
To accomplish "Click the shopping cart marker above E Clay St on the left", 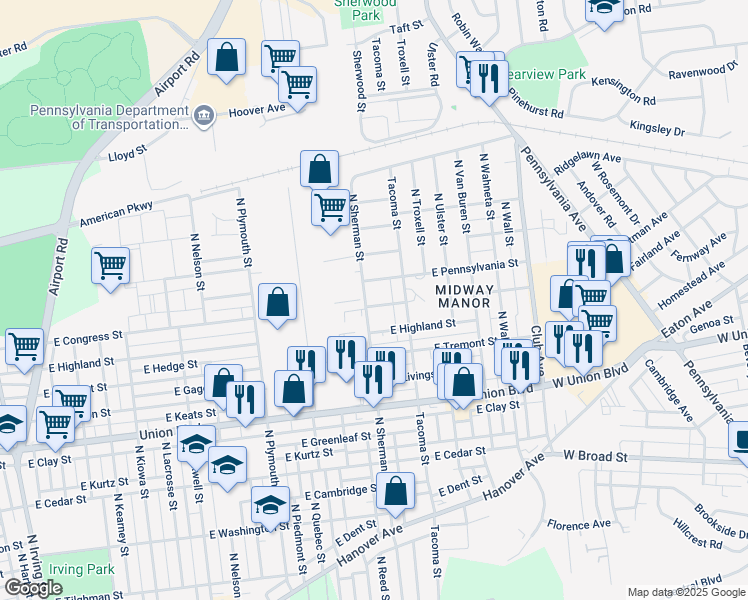I will click(x=55, y=427).
